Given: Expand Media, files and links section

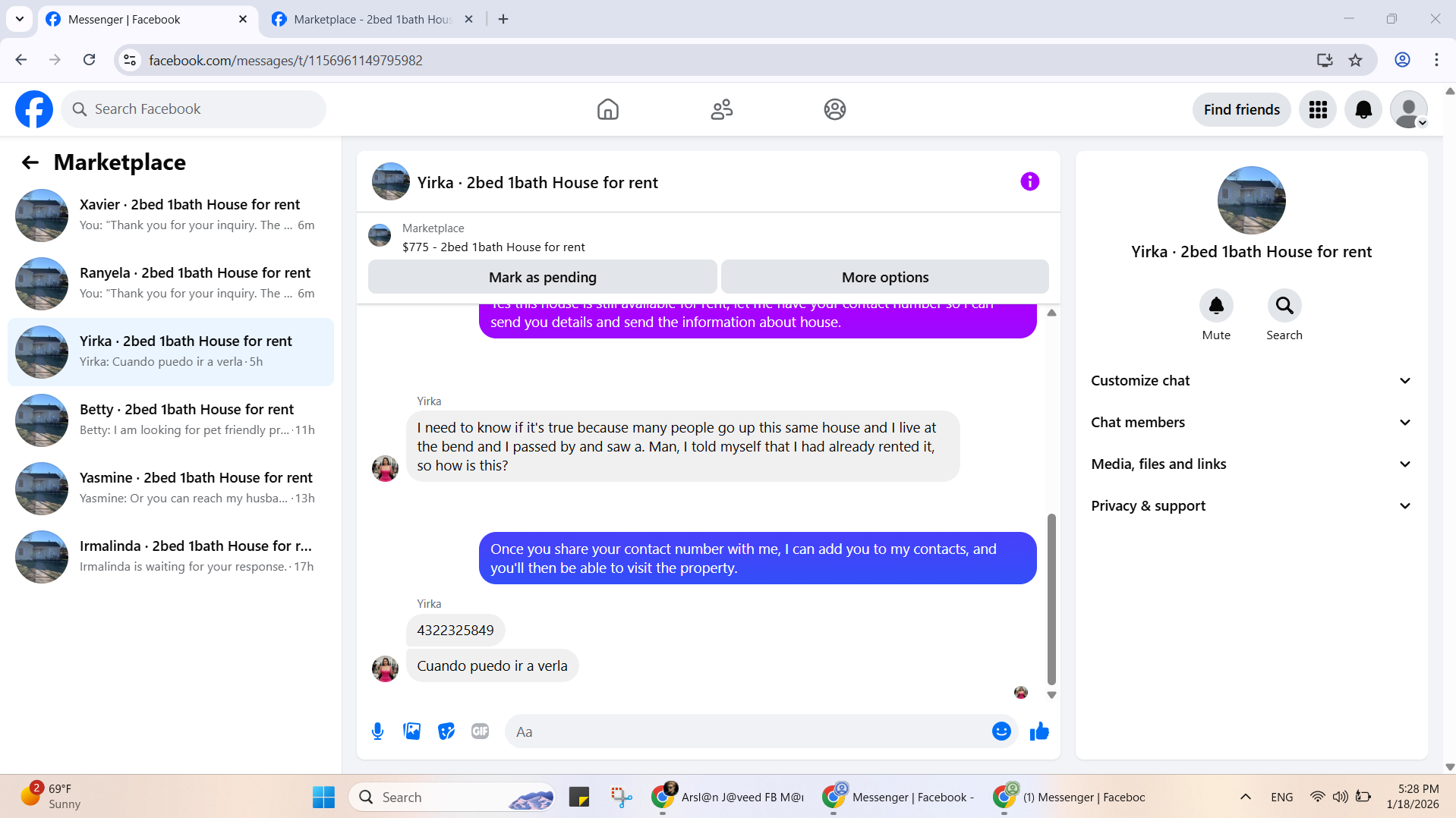Looking at the screenshot, I should pyautogui.click(x=1250, y=464).
